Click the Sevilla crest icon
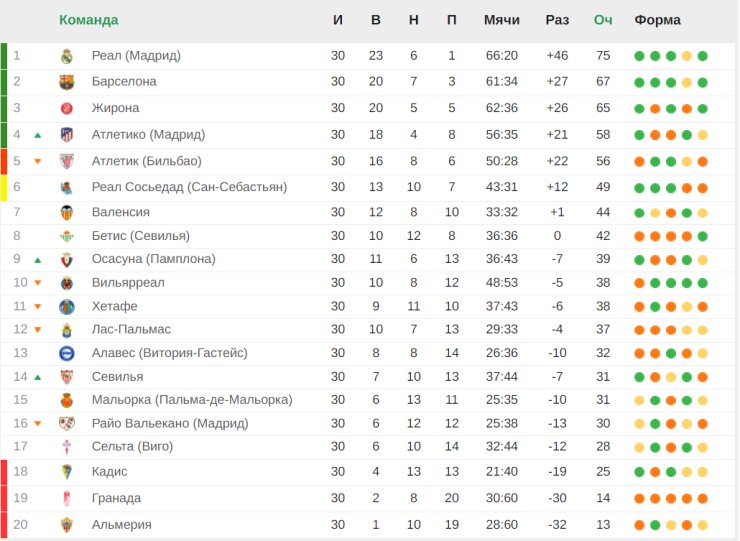Viewport: 740px width, 541px height. click(x=67, y=377)
